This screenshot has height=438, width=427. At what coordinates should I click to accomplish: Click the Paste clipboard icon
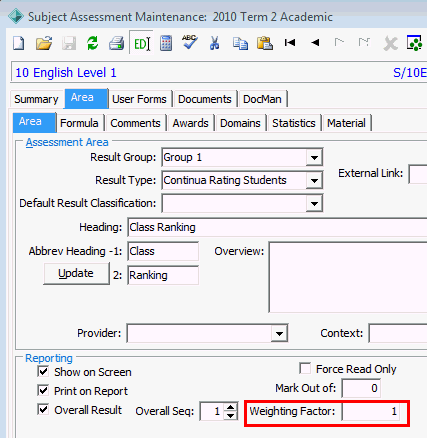pos(265,43)
